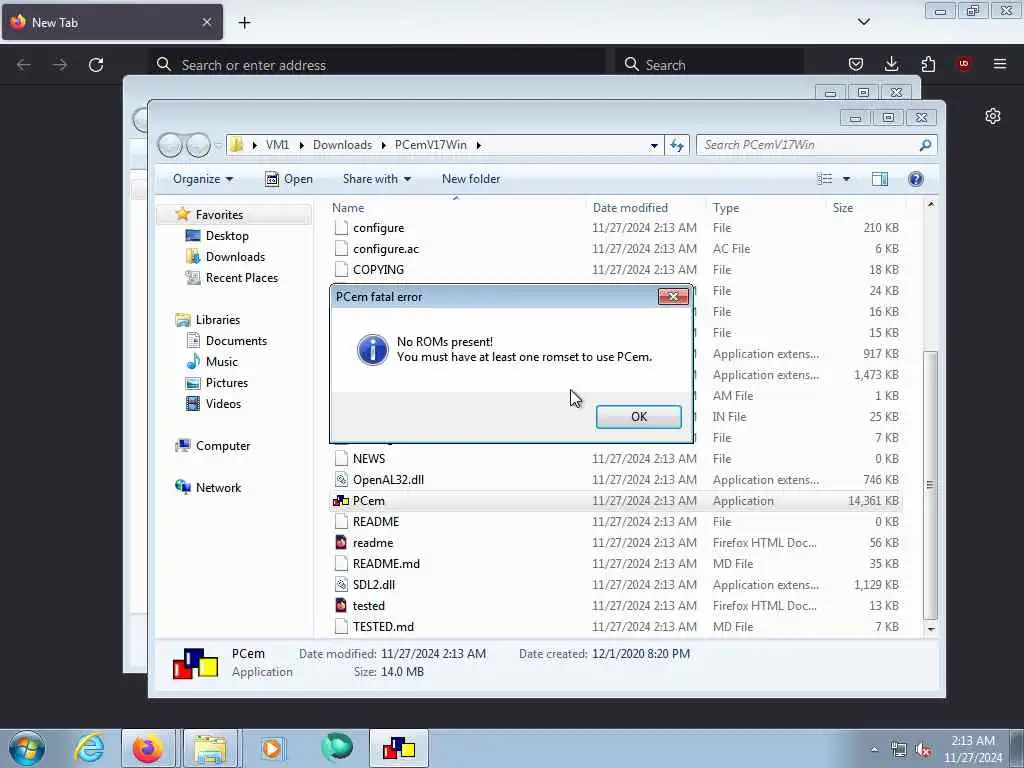Refresh the Explorer address bar

677,145
